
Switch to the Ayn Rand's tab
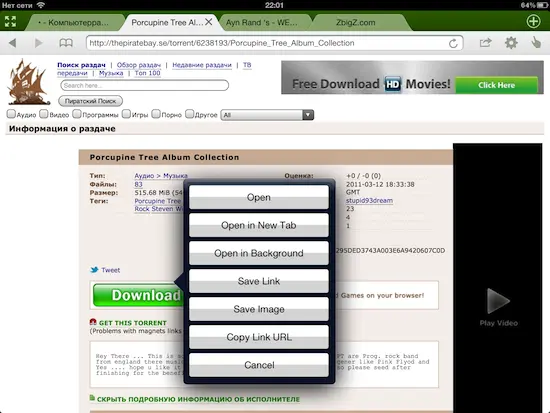[262, 22]
